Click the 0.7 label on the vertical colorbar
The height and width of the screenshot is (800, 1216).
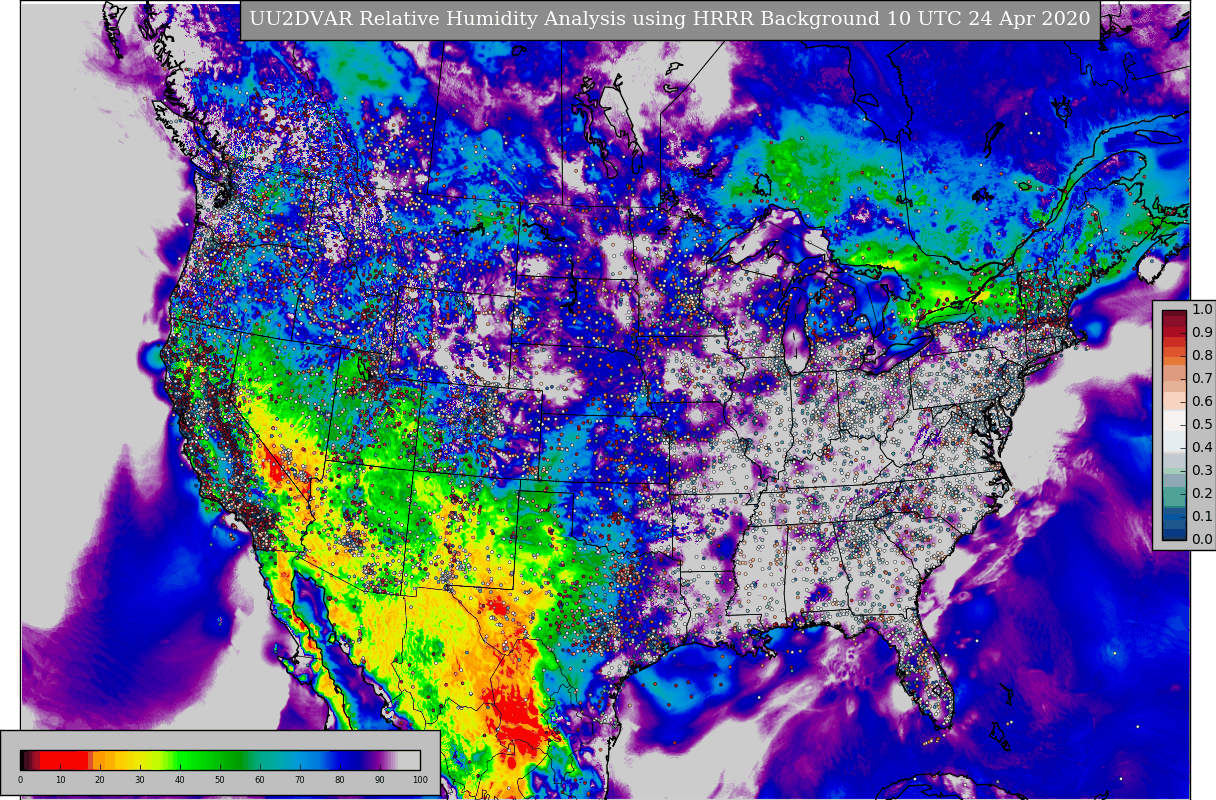[1202, 379]
